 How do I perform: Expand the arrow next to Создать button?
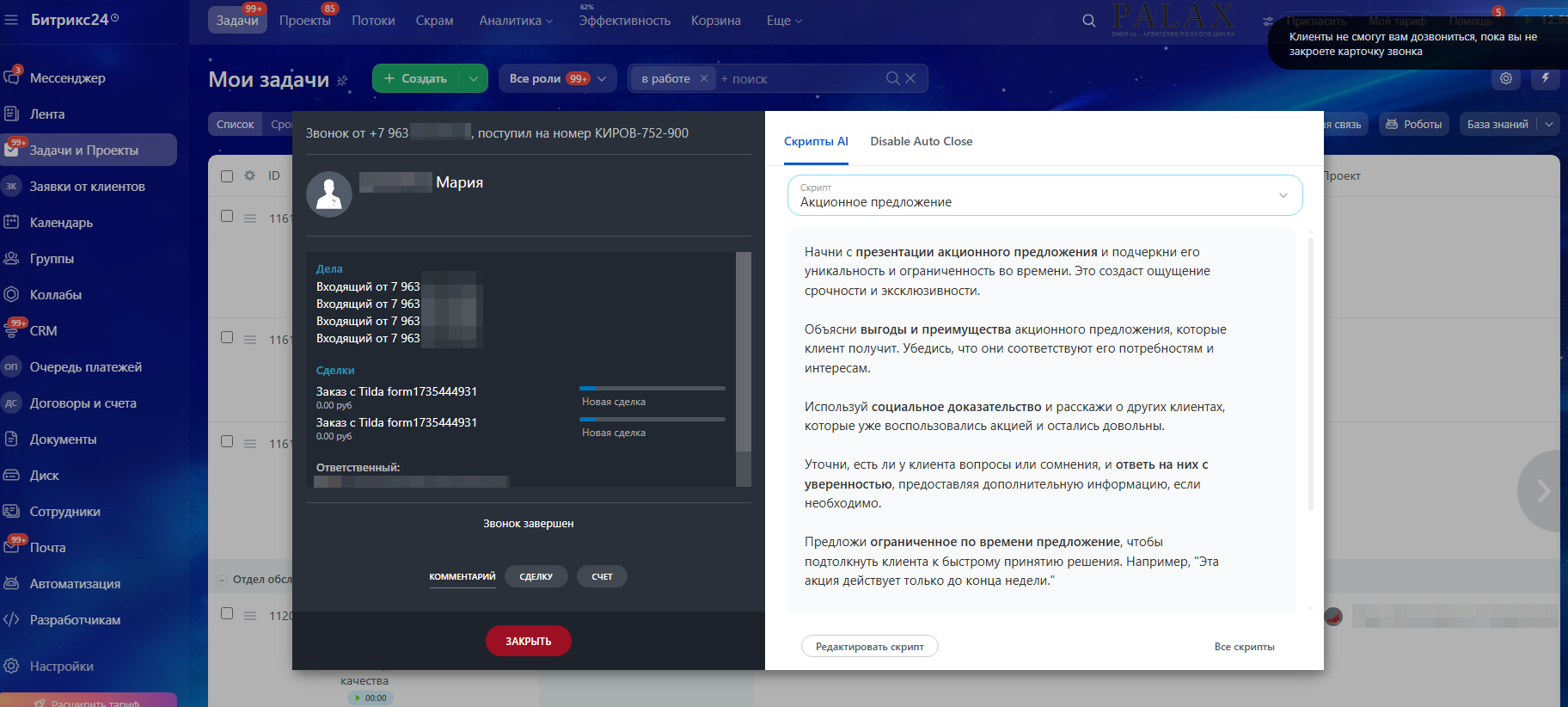click(x=474, y=78)
